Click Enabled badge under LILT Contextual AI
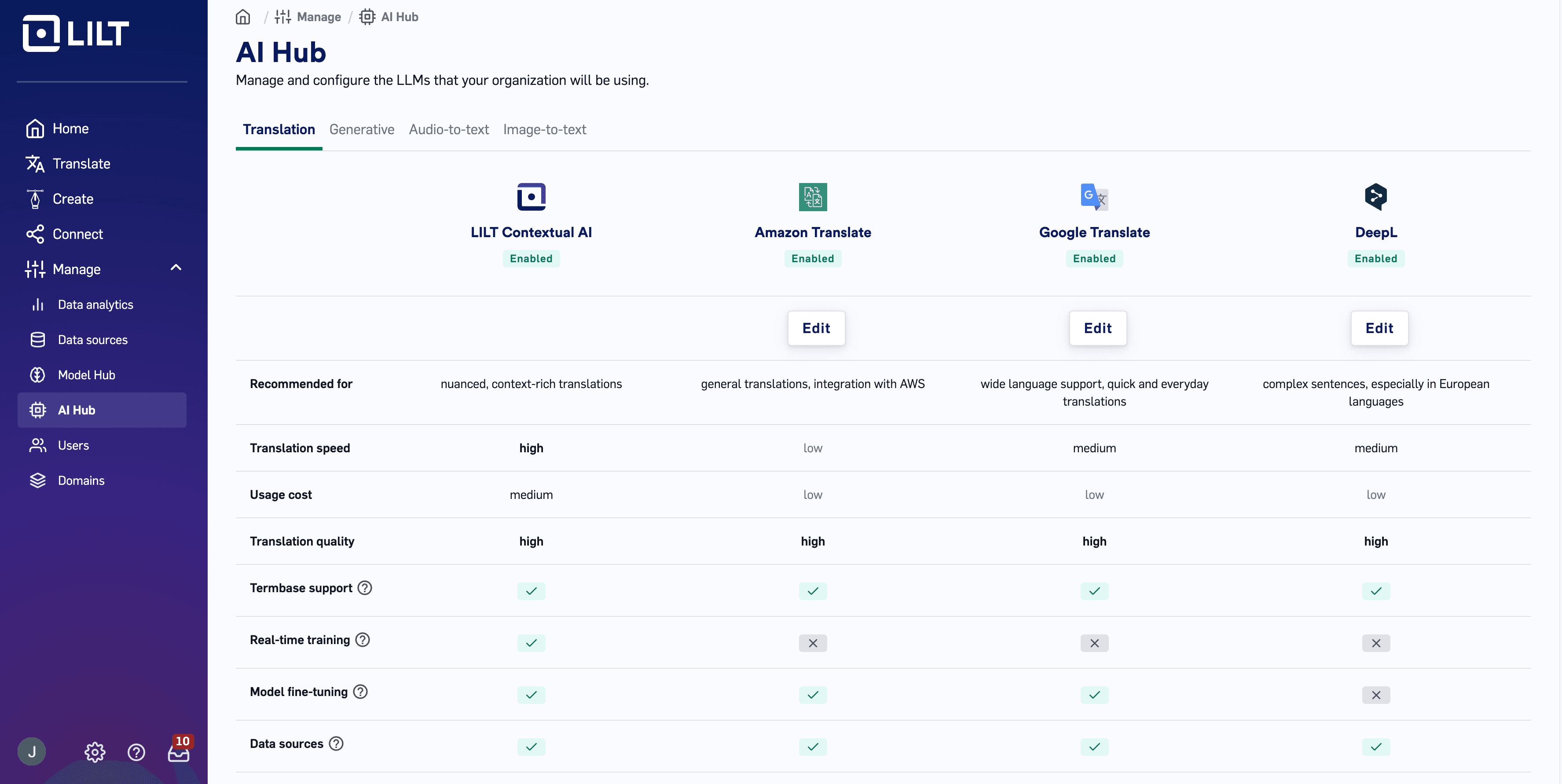This screenshot has height=784, width=1562. (x=531, y=259)
